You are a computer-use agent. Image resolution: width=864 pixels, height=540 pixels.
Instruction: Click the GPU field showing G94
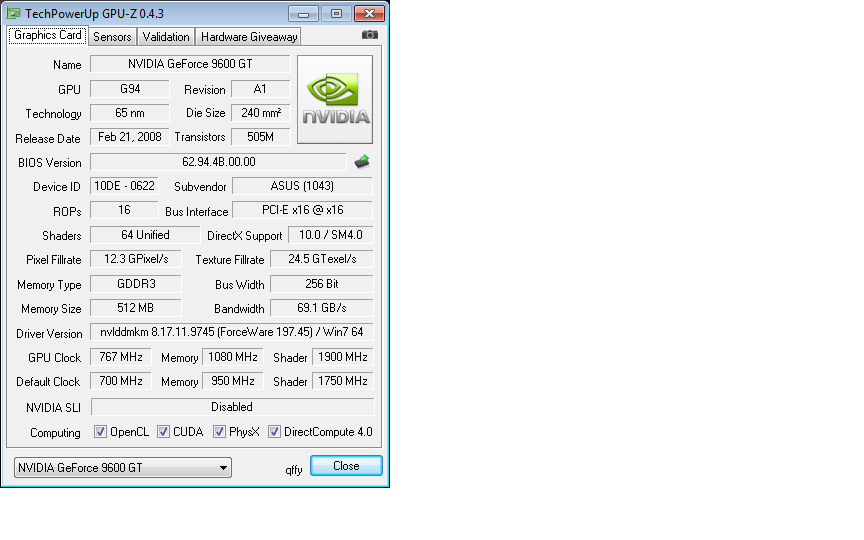pos(129,89)
